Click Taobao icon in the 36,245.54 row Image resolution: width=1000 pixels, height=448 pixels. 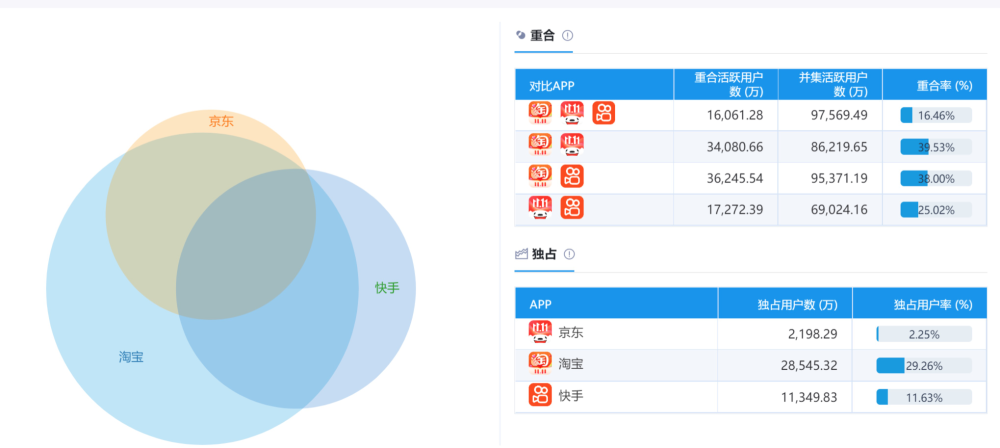pyautogui.click(x=540, y=177)
